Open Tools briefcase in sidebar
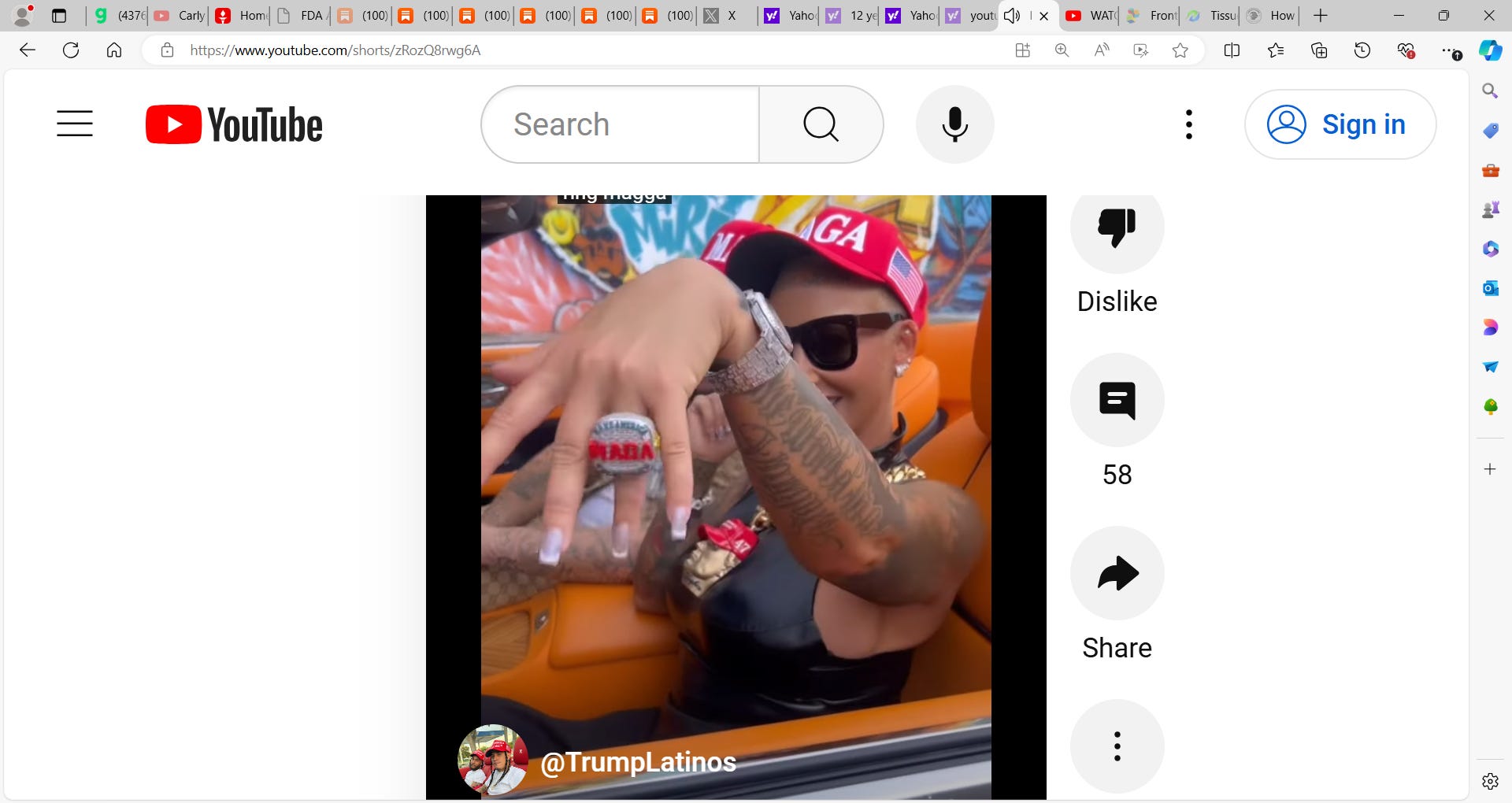The image size is (1512, 803). coord(1490,170)
